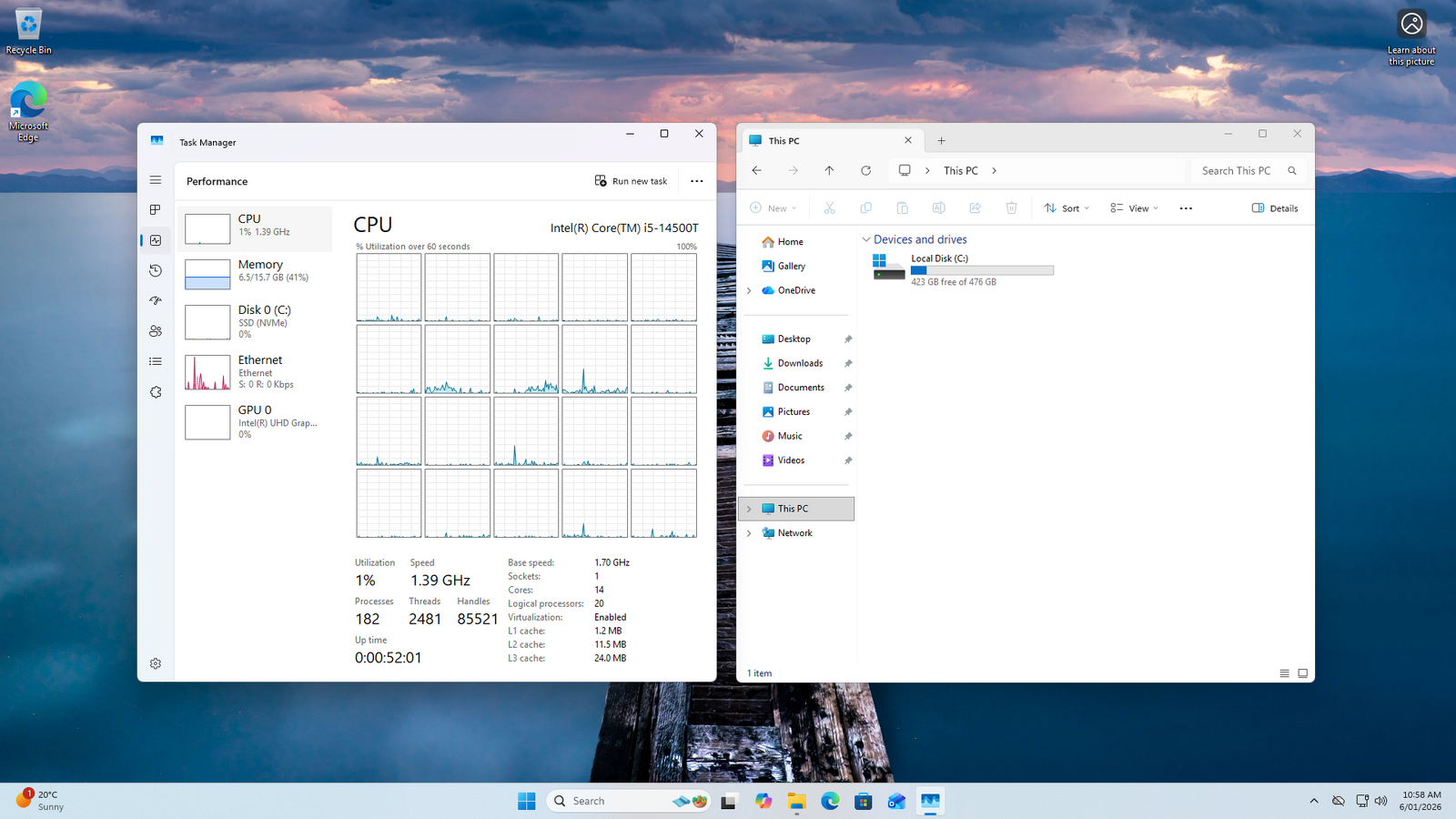Open Task Manager Processes page icon
The height and width of the screenshot is (819, 1456).
(x=156, y=210)
